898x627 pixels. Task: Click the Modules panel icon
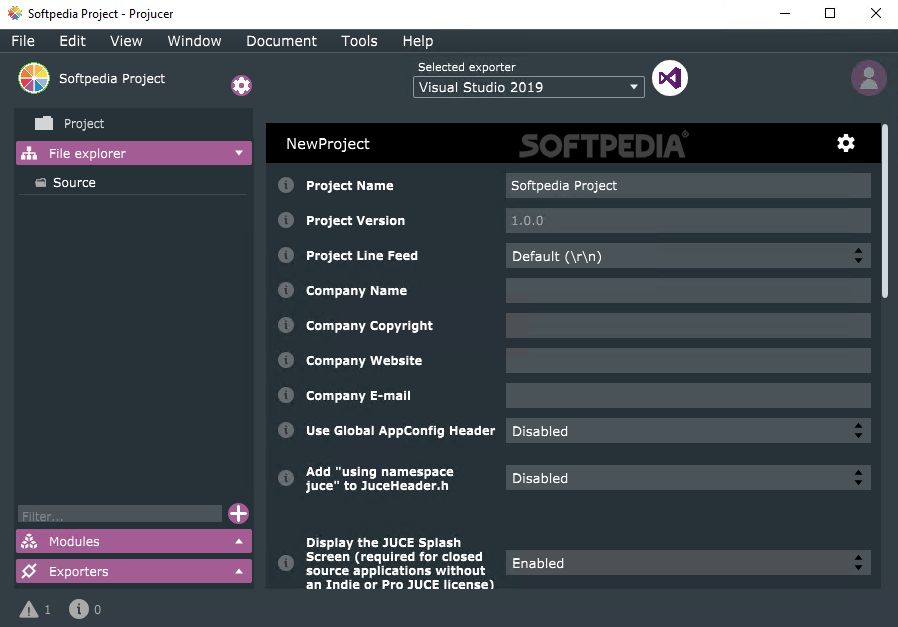(29, 541)
